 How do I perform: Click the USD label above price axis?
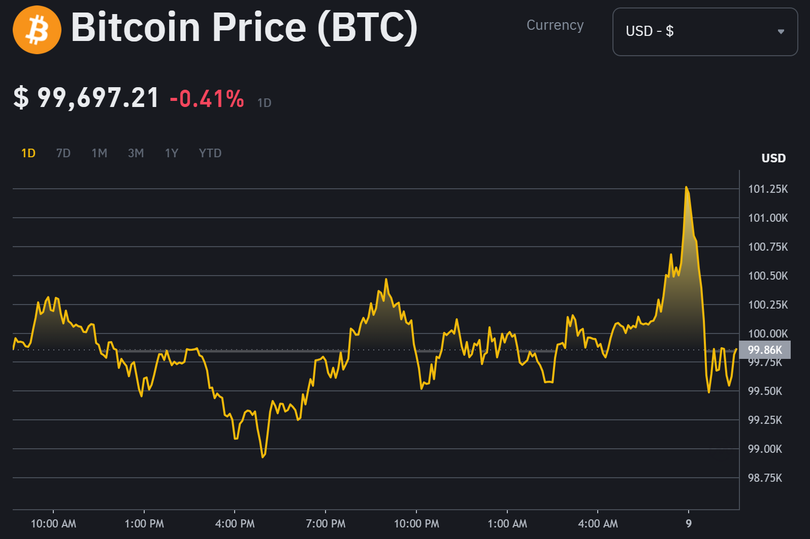tap(773, 158)
